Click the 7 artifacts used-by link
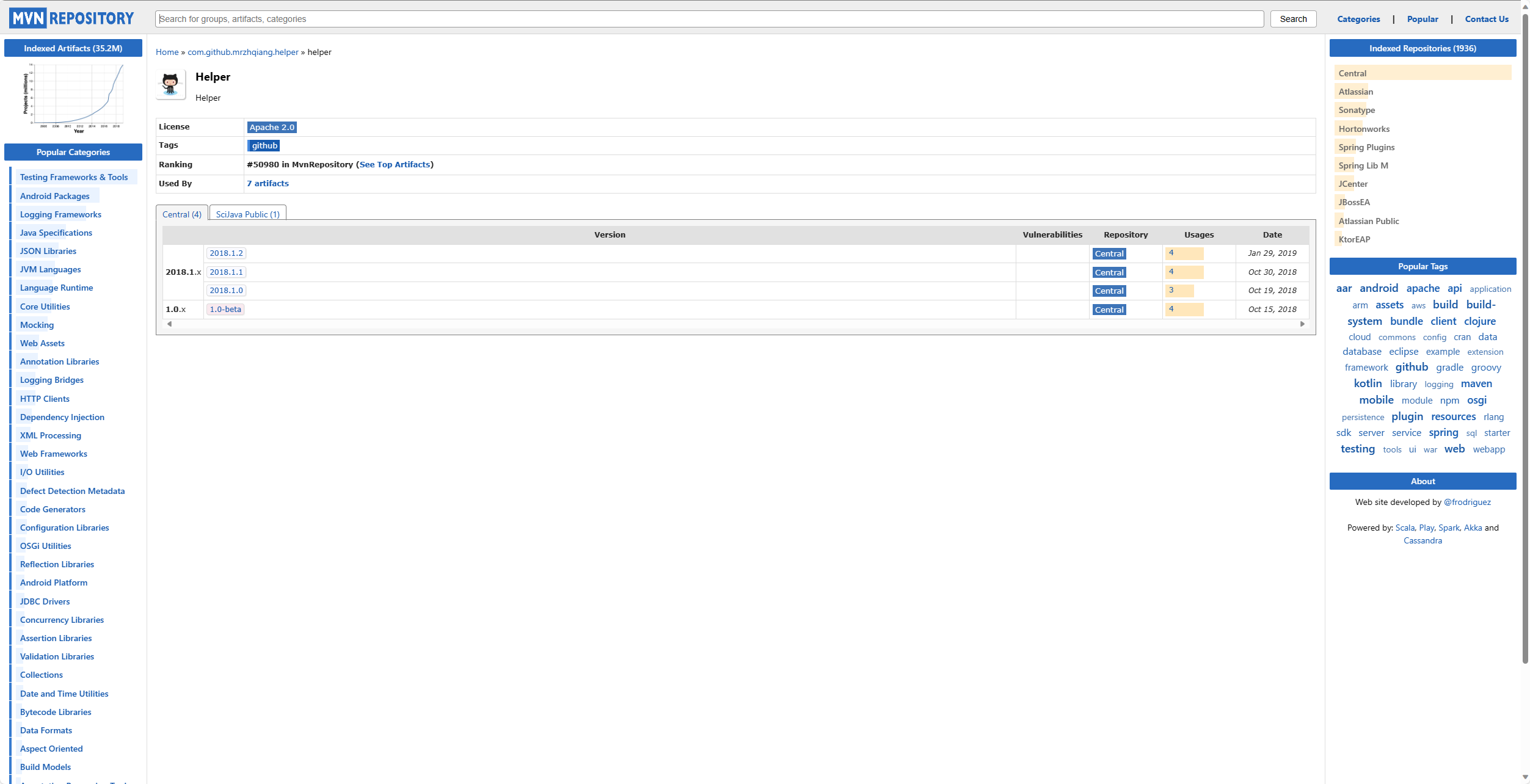 pos(267,183)
